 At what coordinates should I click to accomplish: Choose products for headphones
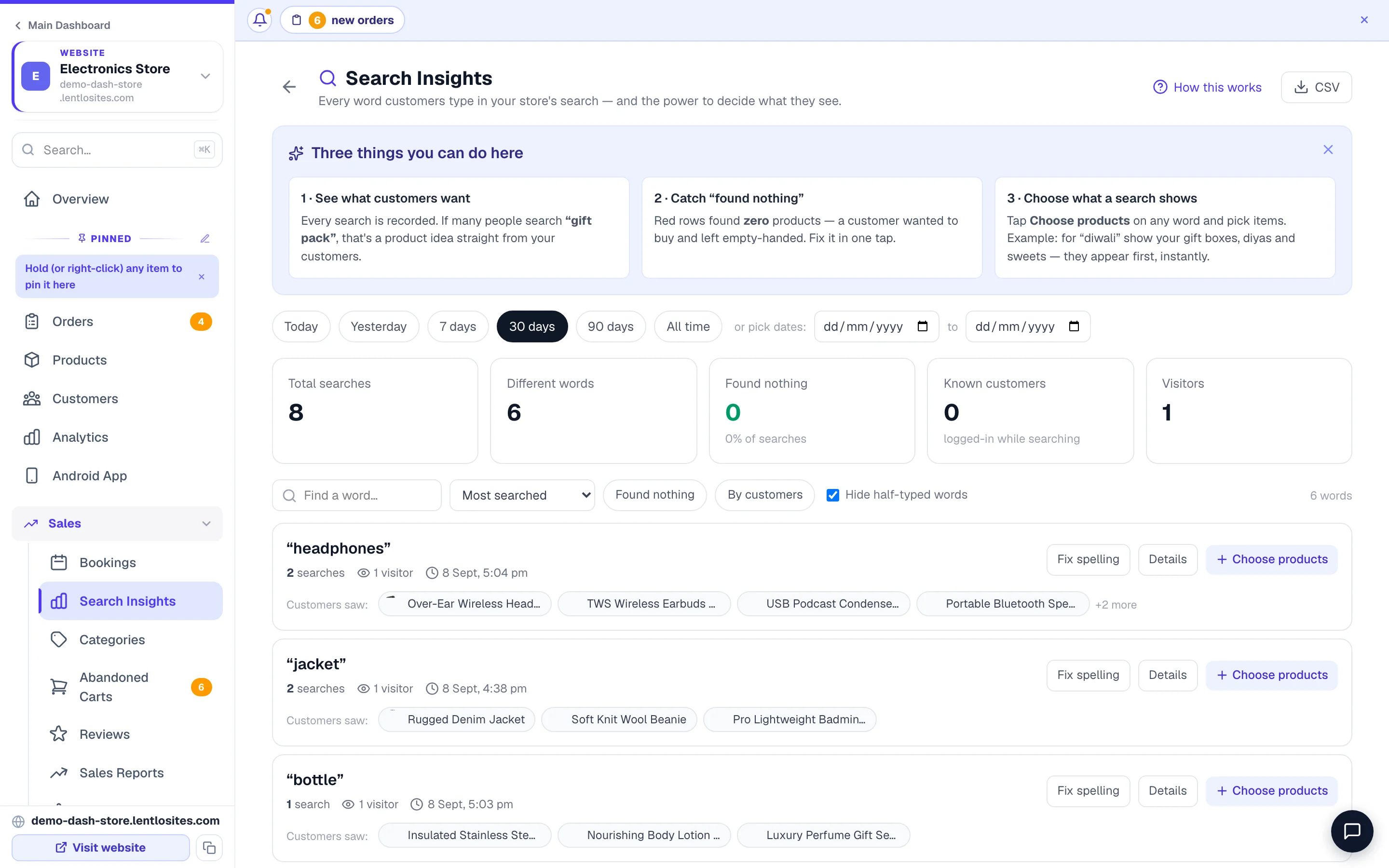pos(1271,559)
